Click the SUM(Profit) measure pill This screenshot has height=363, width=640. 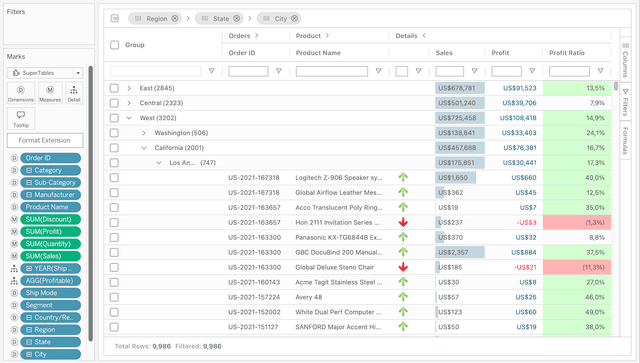(x=51, y=232)
